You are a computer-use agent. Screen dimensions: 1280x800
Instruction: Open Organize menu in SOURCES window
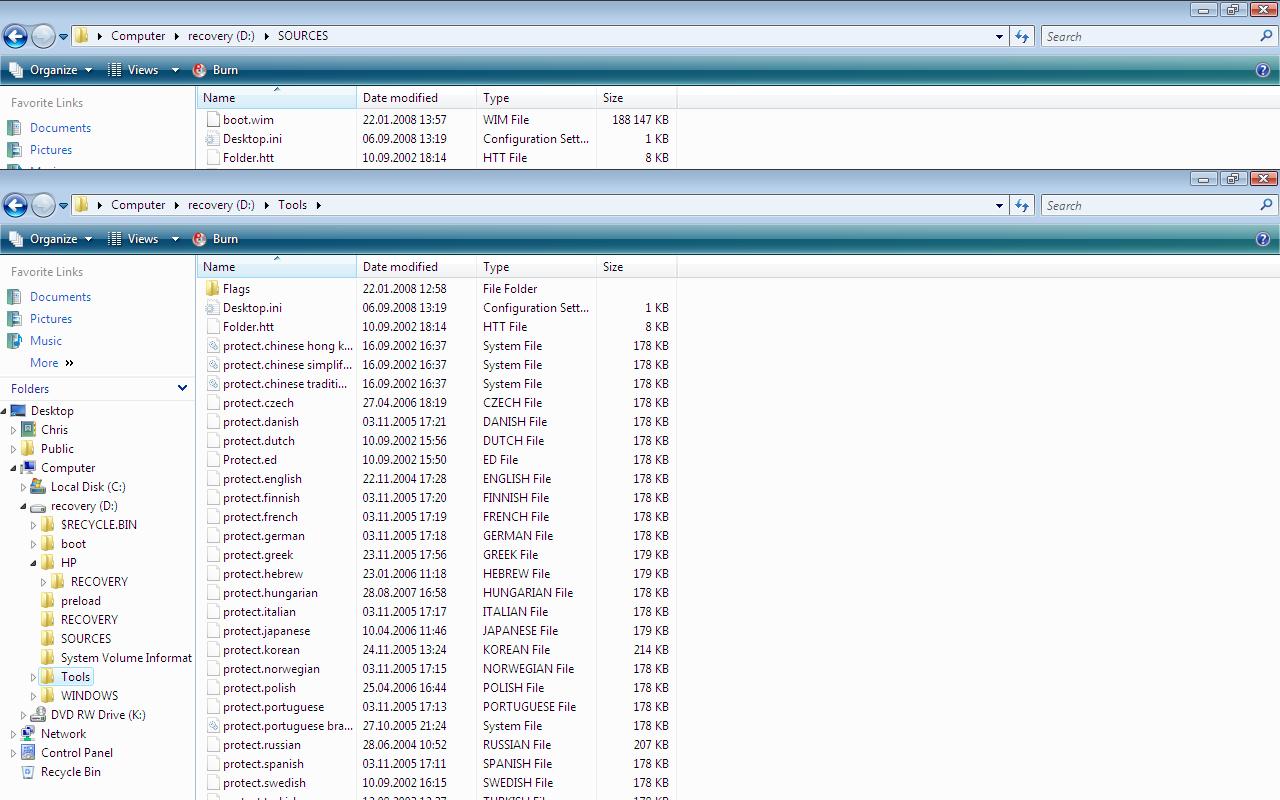click(51, 70)
